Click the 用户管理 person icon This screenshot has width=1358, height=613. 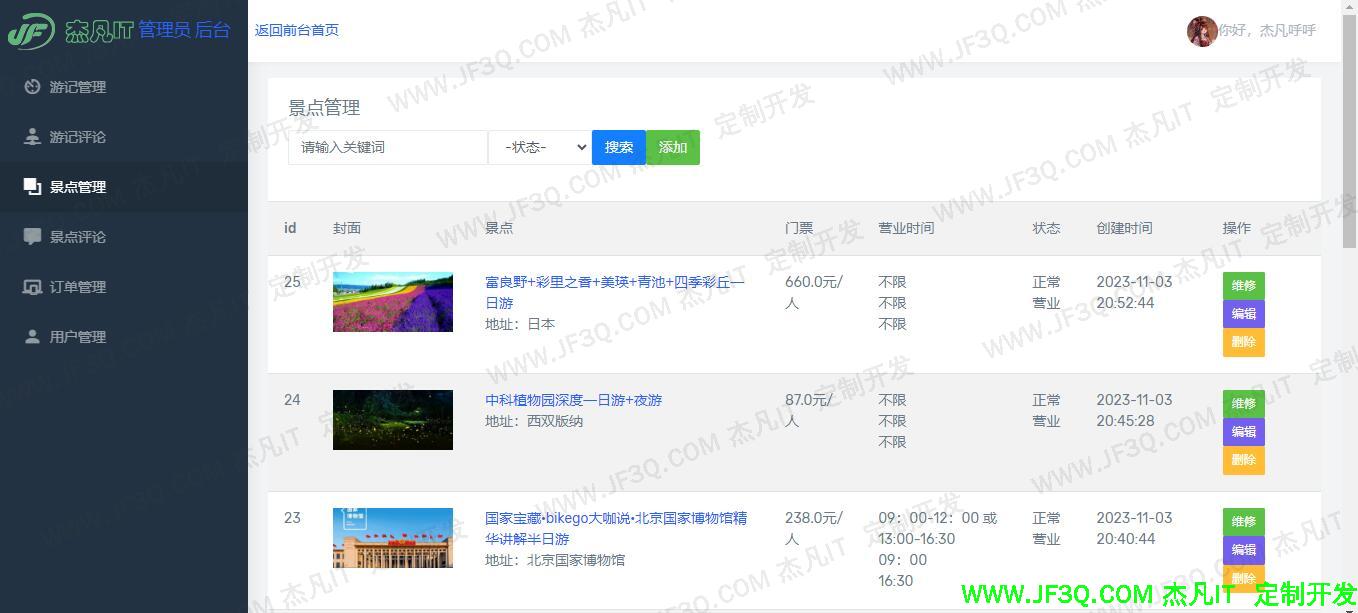[32, 337]
